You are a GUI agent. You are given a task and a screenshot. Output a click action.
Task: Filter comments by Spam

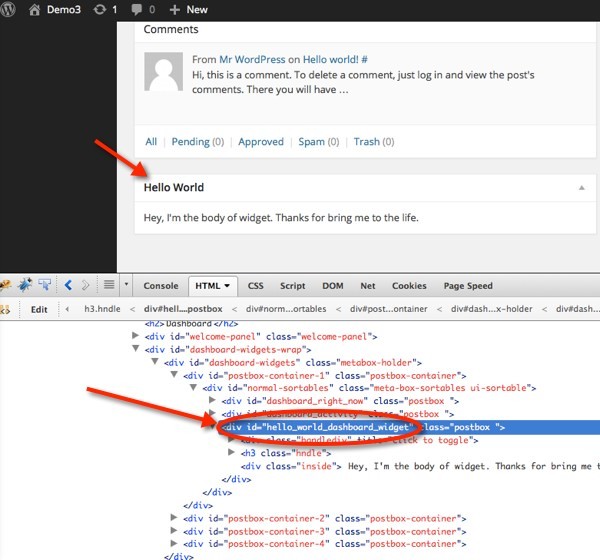coord(311,142)
